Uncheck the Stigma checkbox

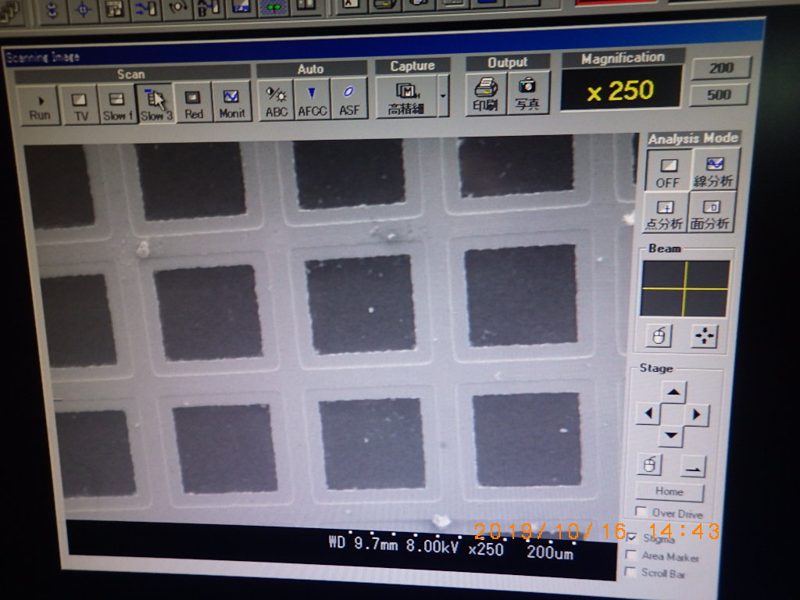632,537
